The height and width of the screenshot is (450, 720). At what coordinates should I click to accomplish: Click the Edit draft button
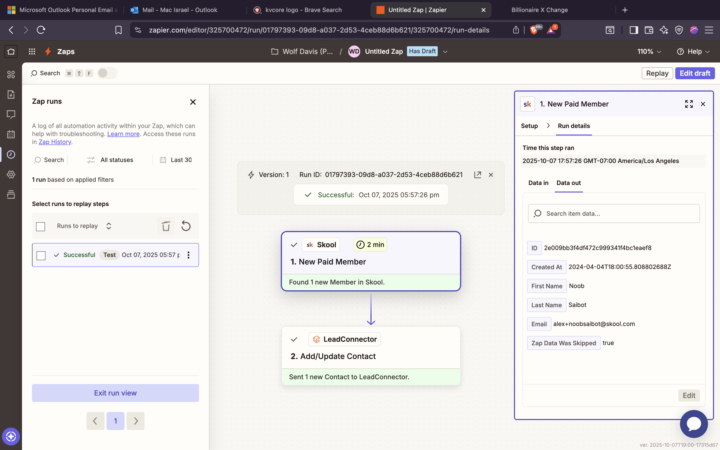pos(694,73)
